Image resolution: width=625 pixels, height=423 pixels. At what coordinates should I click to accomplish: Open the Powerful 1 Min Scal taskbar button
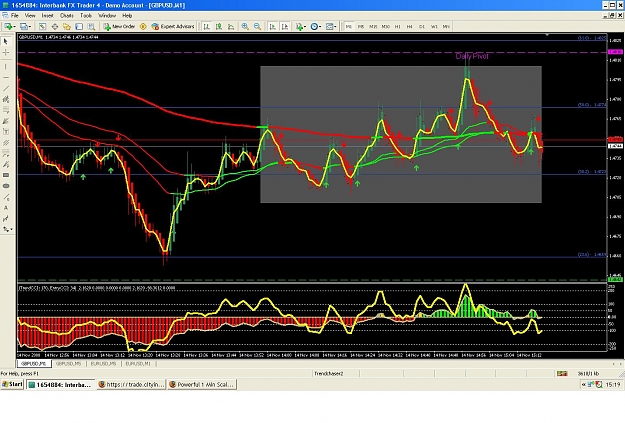(x=202, y=384)
